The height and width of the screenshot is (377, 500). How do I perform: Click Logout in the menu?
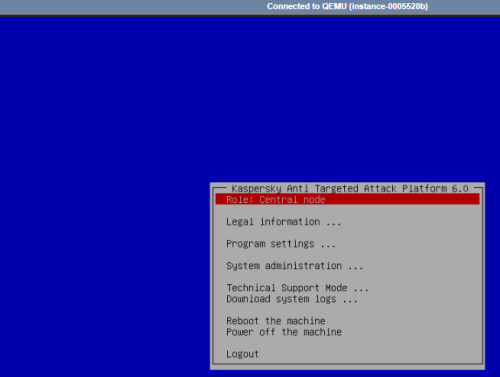(242, 354)
